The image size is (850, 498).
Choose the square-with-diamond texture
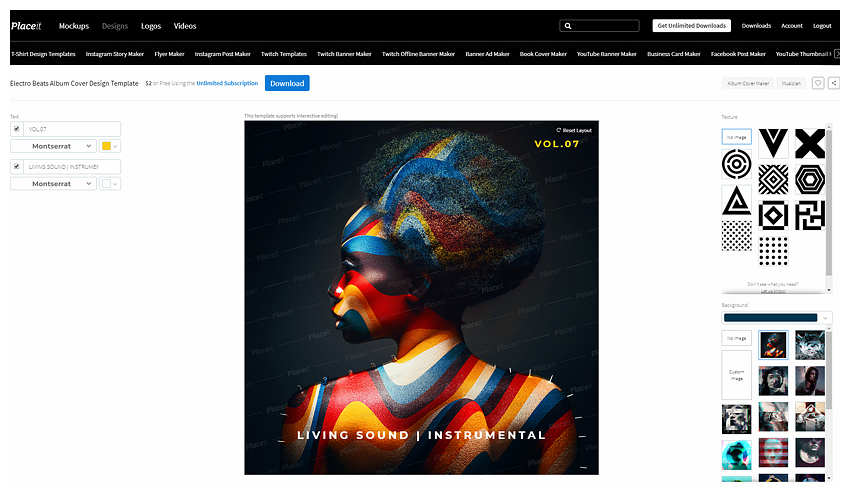(773, 215)
